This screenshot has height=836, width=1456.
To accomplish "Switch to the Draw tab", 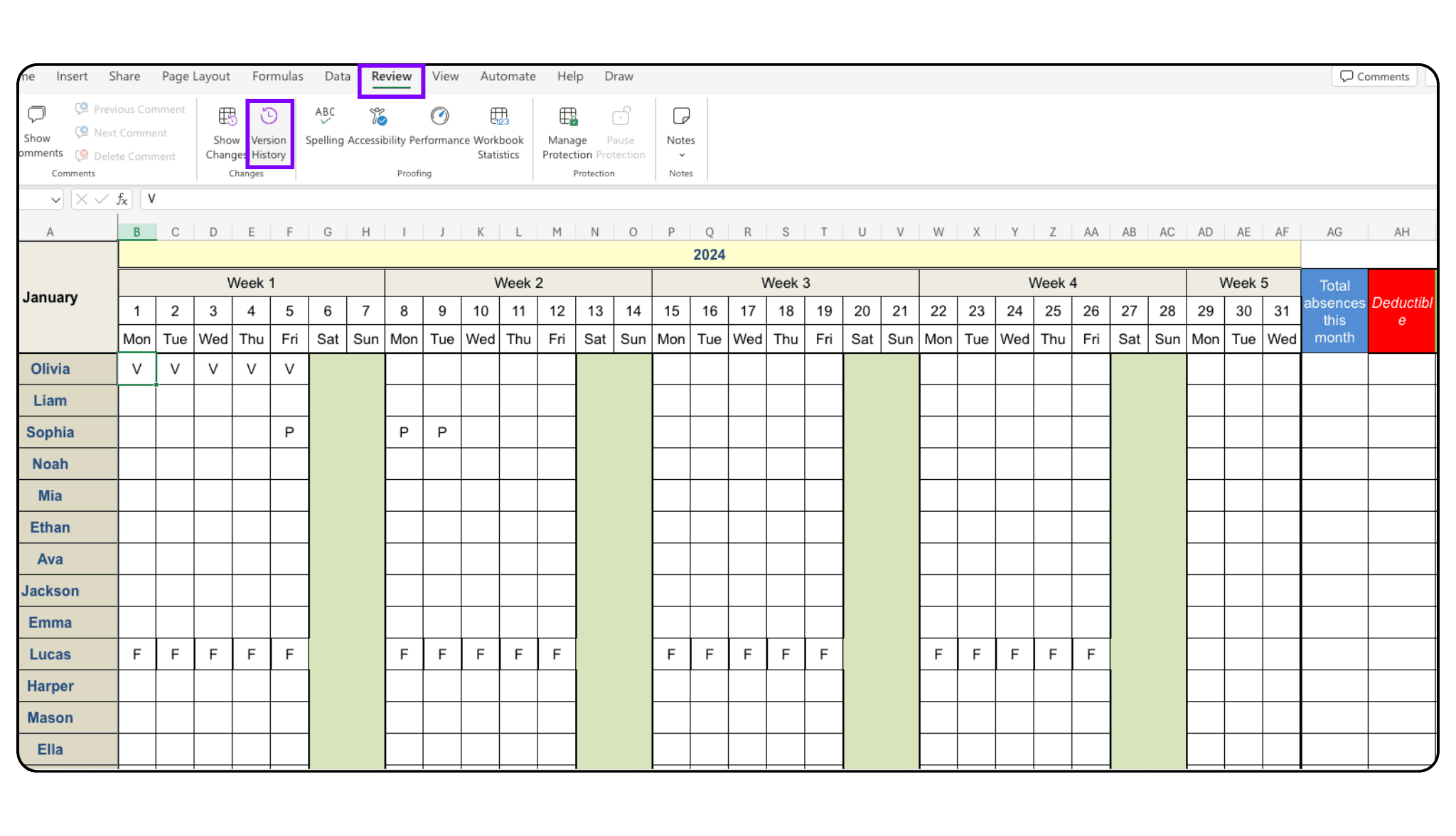I will pyautogui.click(x=619, y=76).
